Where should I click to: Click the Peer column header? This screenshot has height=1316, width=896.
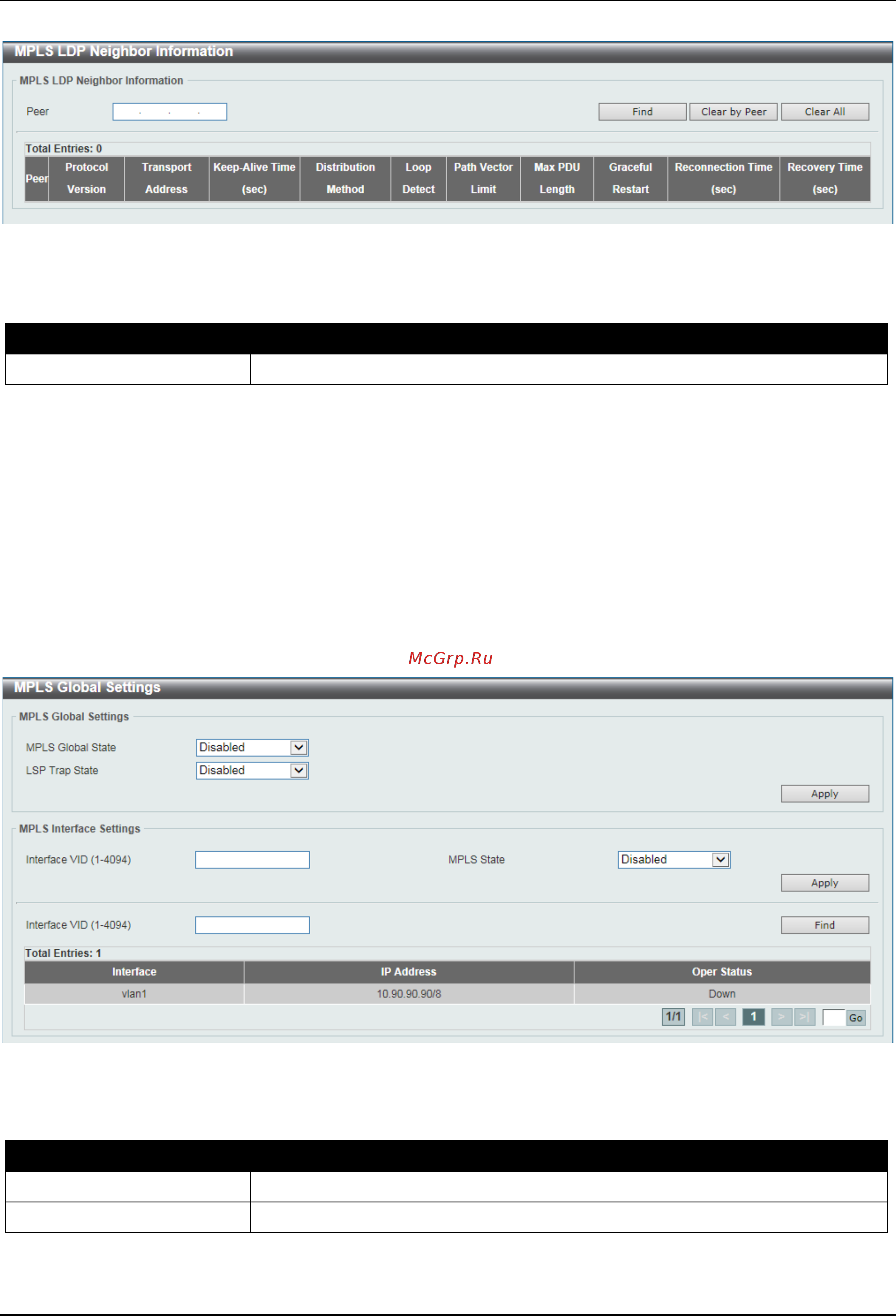pyautogui.click(x=37, y=178)
